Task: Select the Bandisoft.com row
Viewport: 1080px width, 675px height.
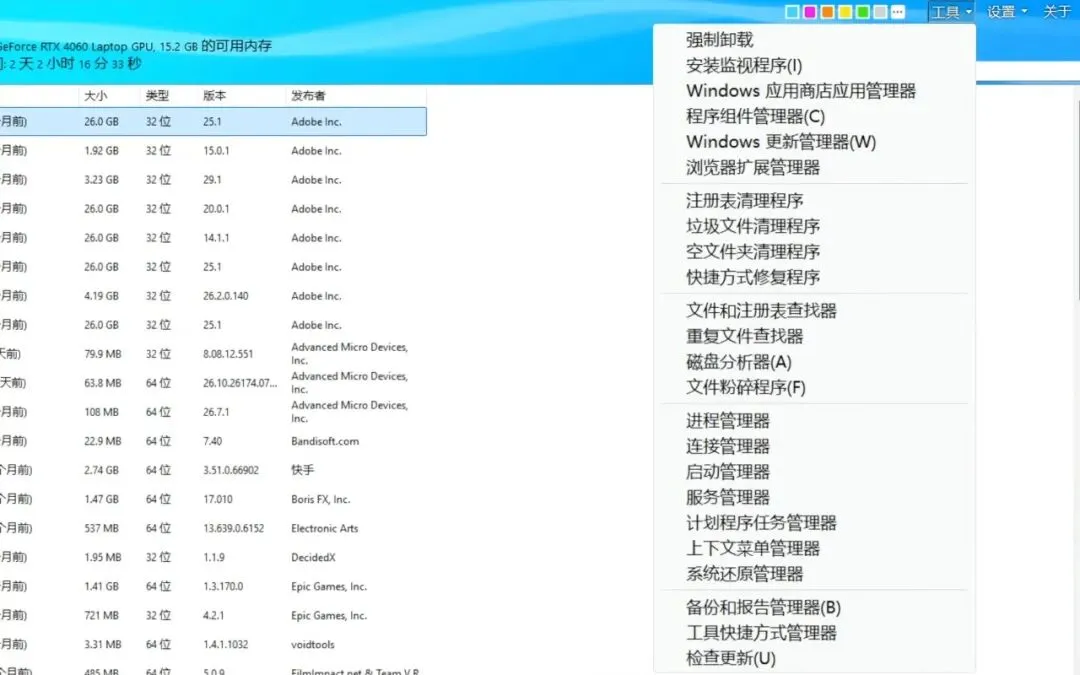Action: [x=213, y=441]
